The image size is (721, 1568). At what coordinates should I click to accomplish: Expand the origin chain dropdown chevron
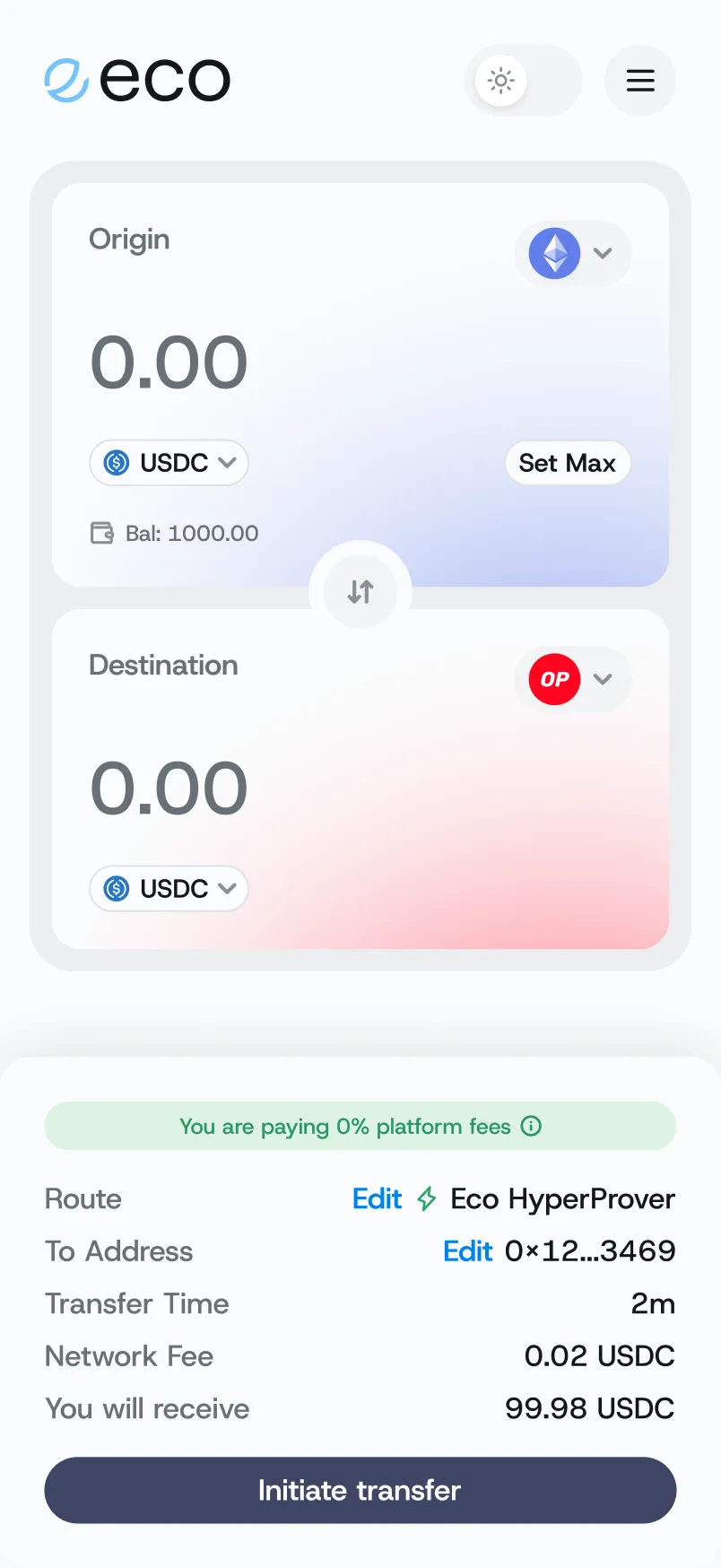[603, 253]
